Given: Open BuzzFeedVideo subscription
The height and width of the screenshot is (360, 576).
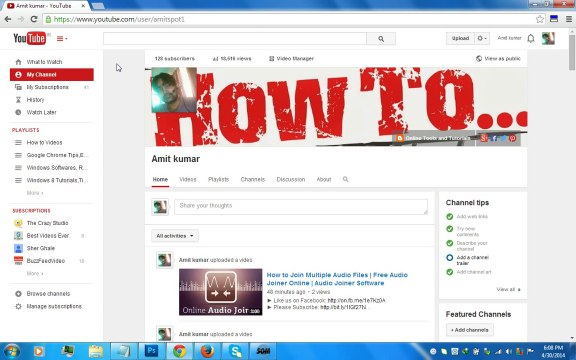Looking at the screenshot, I should [x=46, y=261].
